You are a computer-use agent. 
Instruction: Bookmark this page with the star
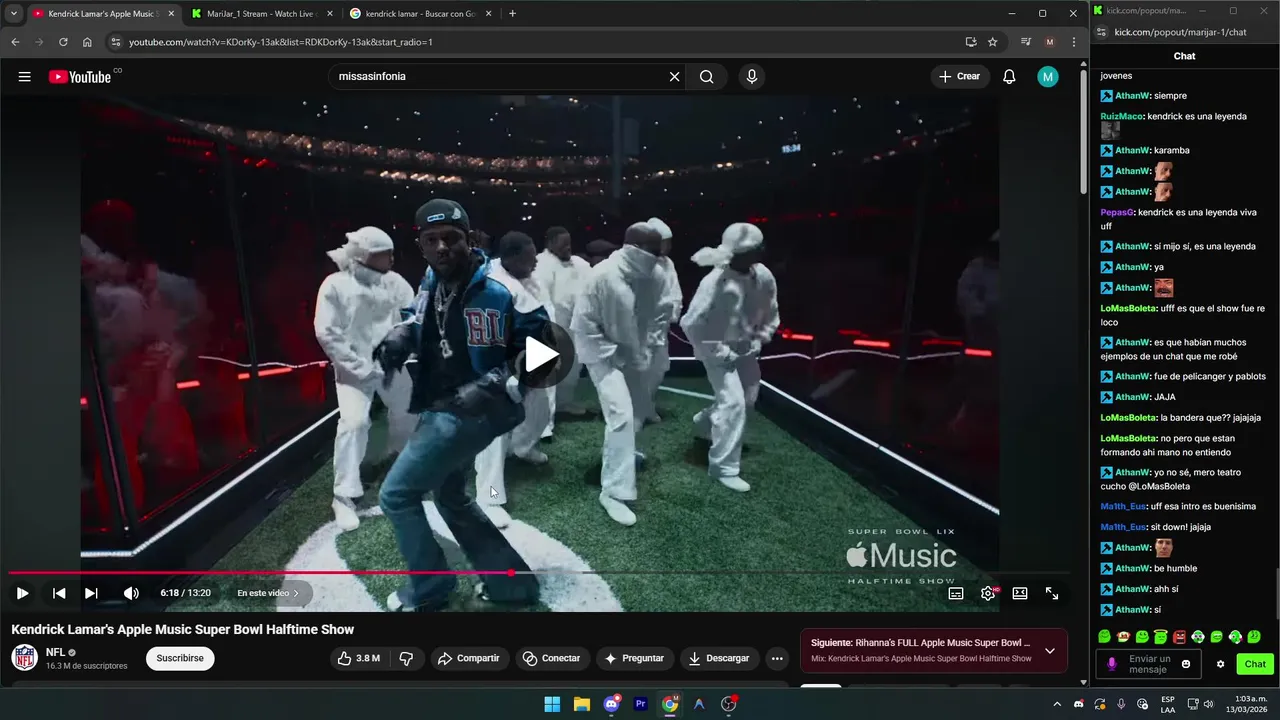coord(992,42)
